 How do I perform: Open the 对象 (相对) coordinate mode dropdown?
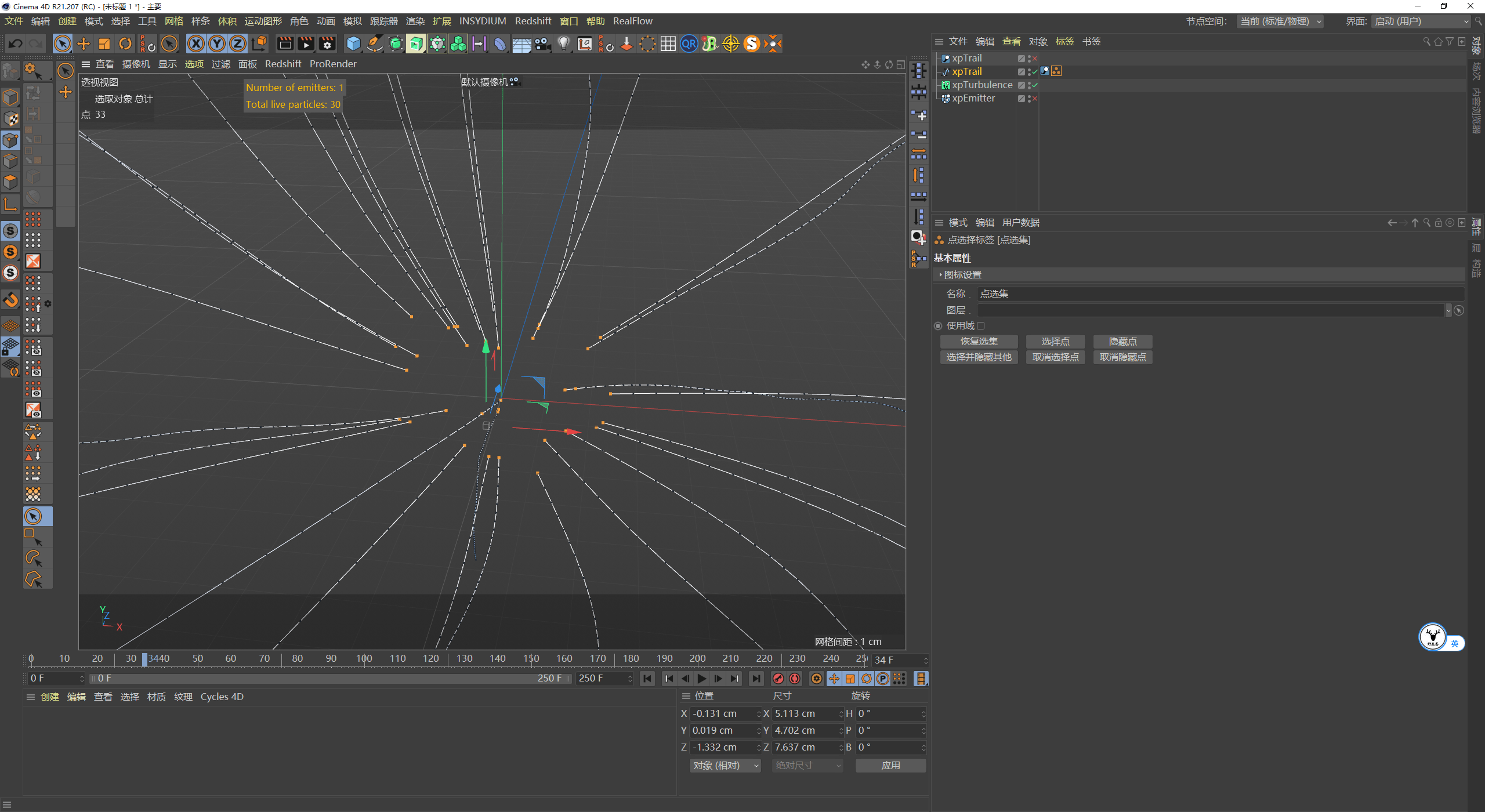724,765
